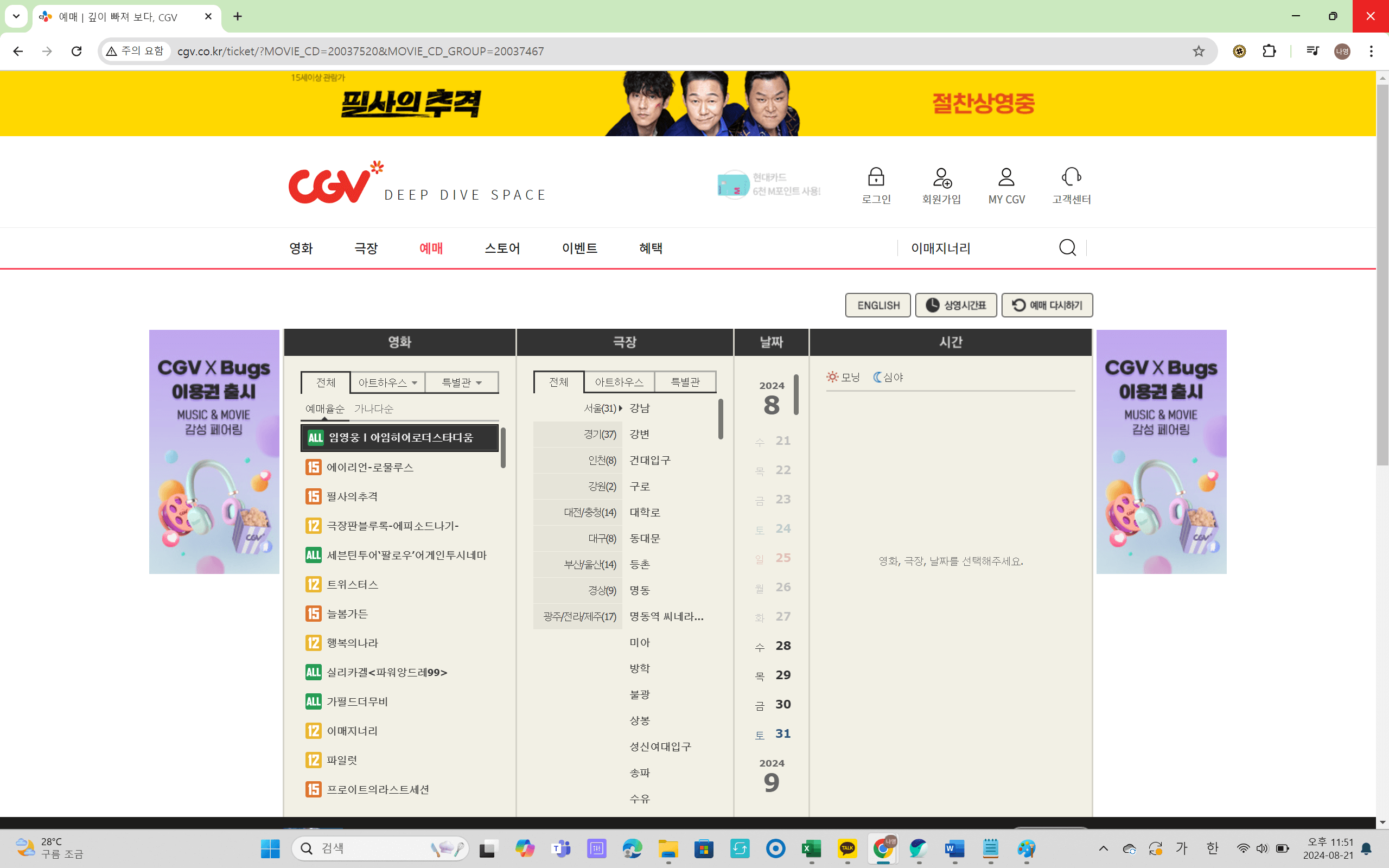This screenshot has height=868, width=1389.
Task: Click the theater list scrollbar
Action: pyautogui.click(x=721, y=419)
